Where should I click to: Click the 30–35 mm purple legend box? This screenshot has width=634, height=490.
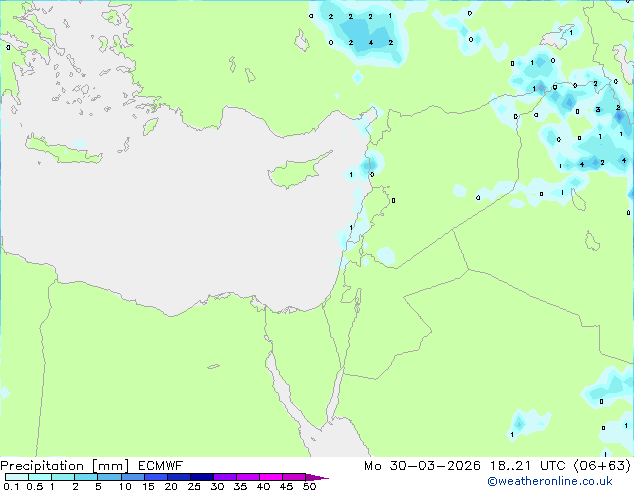(224, 477)
